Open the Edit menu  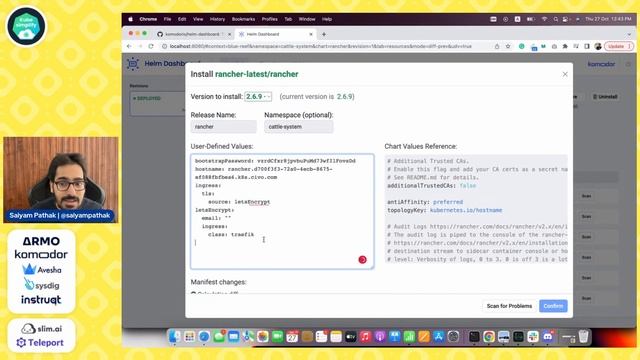pos(182,19)
